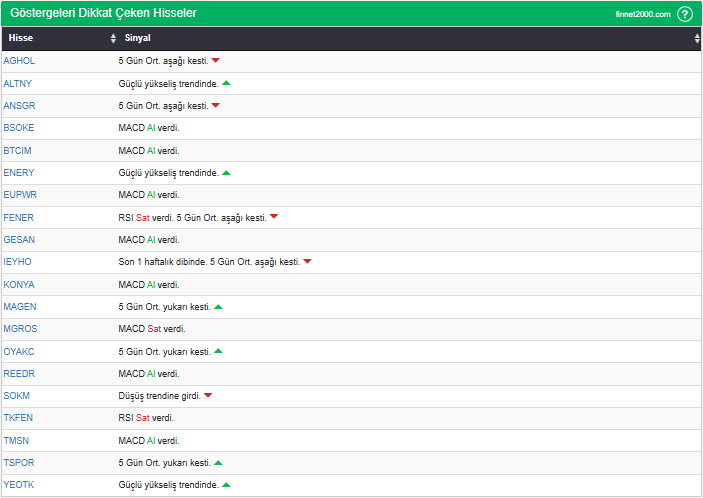Click the green up arrow in ALTNY row
The height and width of the screenshot is (498, 703).
(226, 83)
